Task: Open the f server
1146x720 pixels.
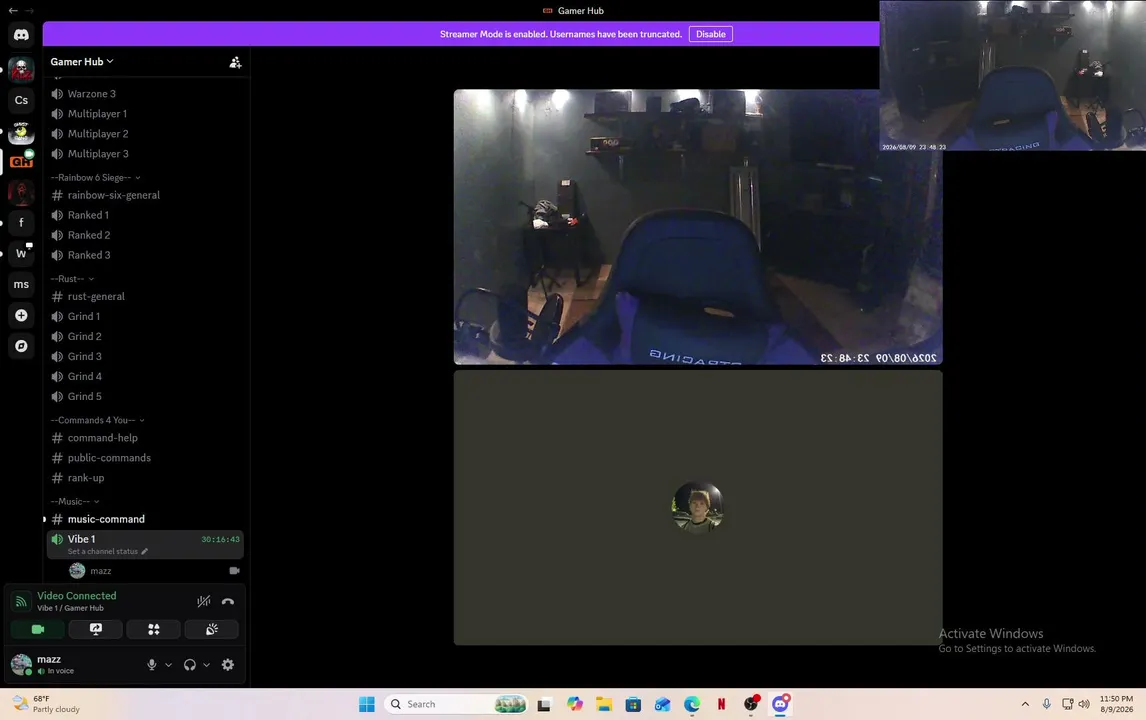Action: point(21,222)
